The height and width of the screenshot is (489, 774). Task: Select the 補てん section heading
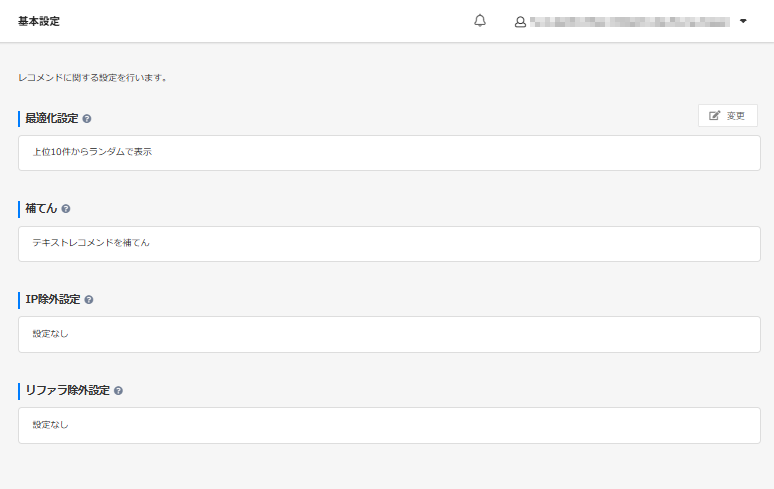point(41,209)
